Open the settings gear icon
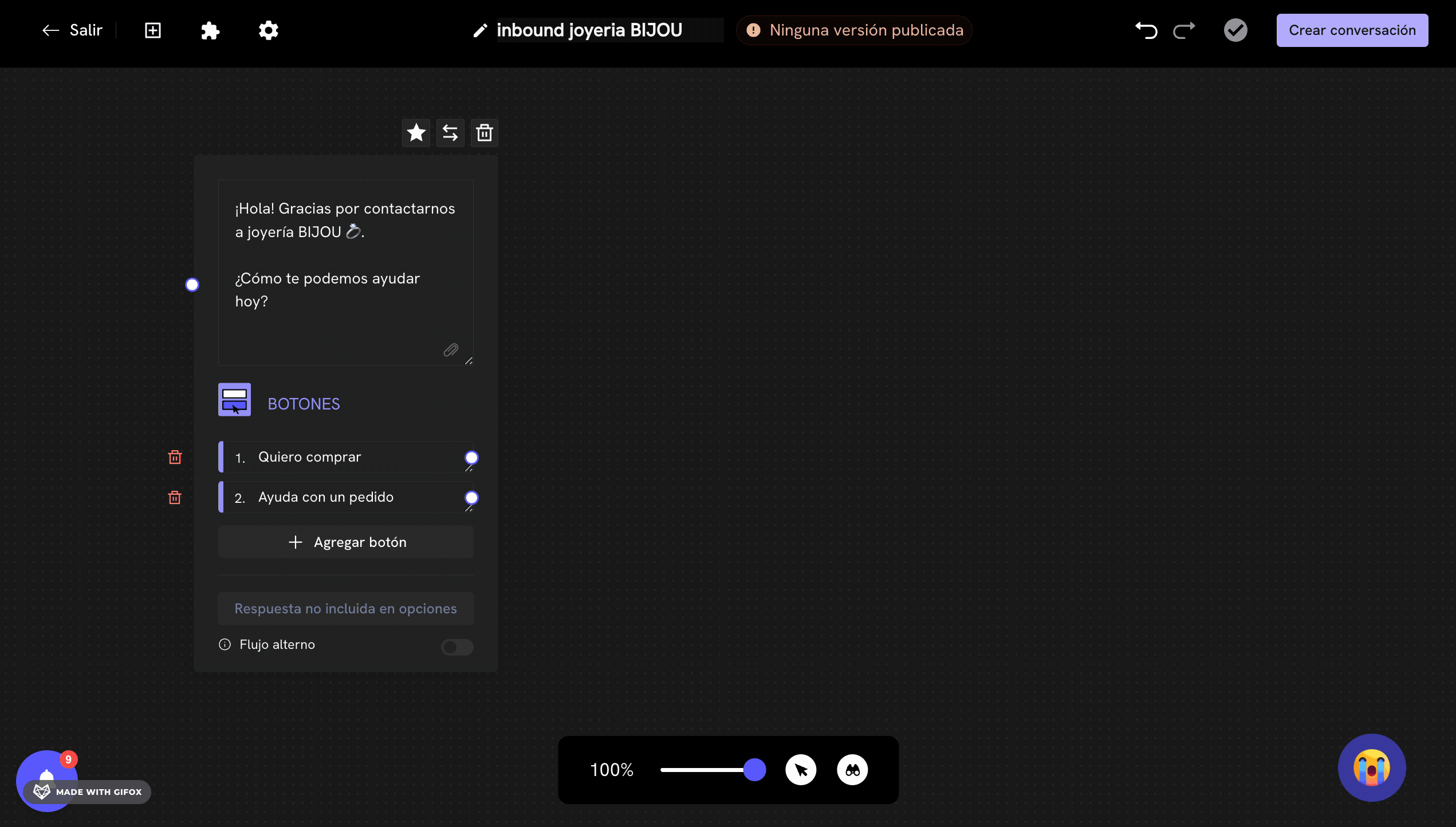The height and width of the screenshot is (827, 1456). coord(268,30)
